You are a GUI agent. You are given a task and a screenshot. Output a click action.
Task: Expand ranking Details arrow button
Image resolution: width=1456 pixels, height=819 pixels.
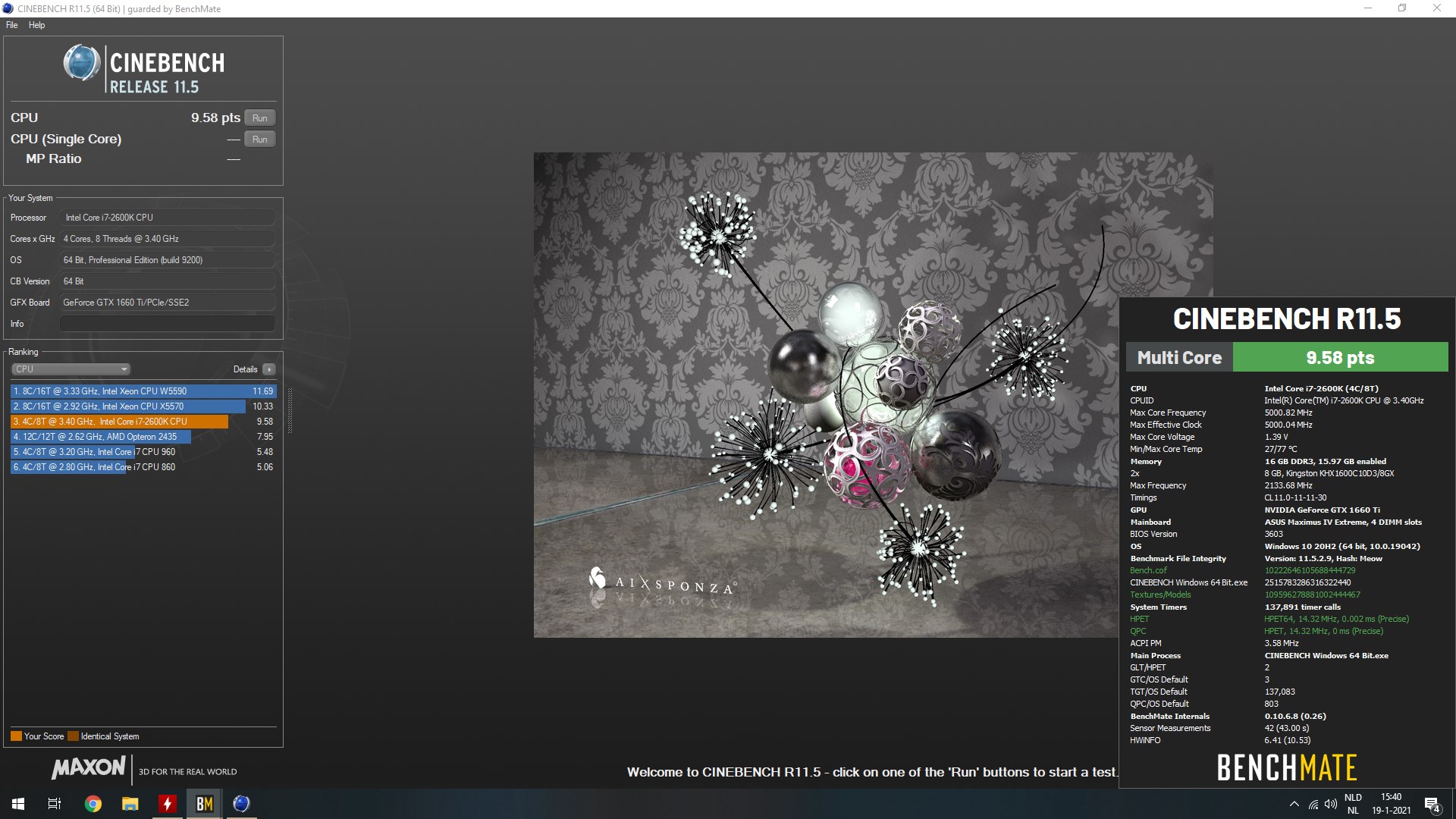click(x=269, y=369)
